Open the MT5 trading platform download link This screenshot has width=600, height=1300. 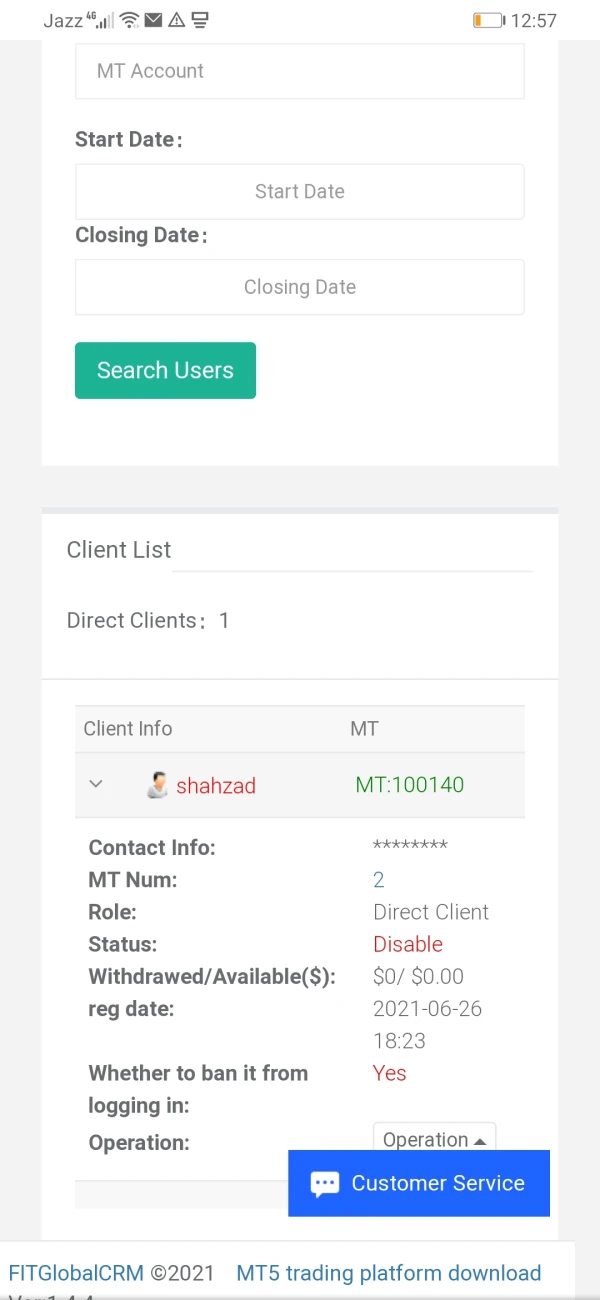[x=388, y=1273]
